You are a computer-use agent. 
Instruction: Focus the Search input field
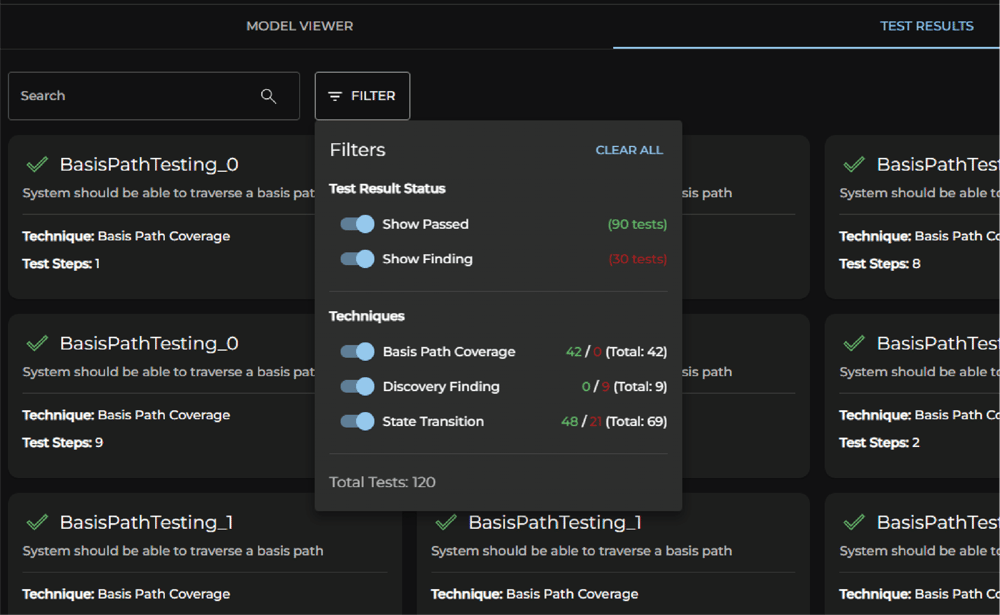pyautogui.click(x=130, y=96)
